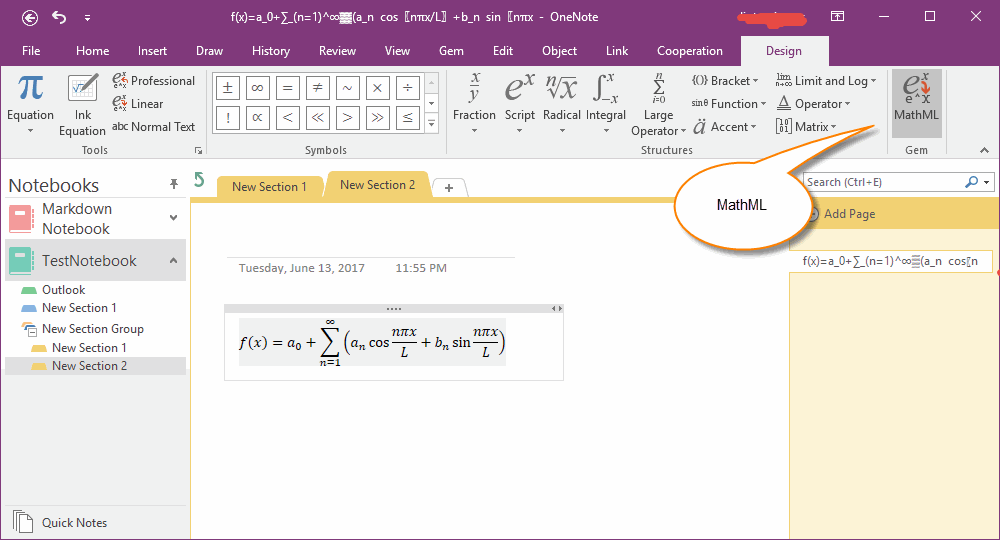Toggle Normal Text in equation
Viewport: 1000px width, 540px height.
point(154,127)
